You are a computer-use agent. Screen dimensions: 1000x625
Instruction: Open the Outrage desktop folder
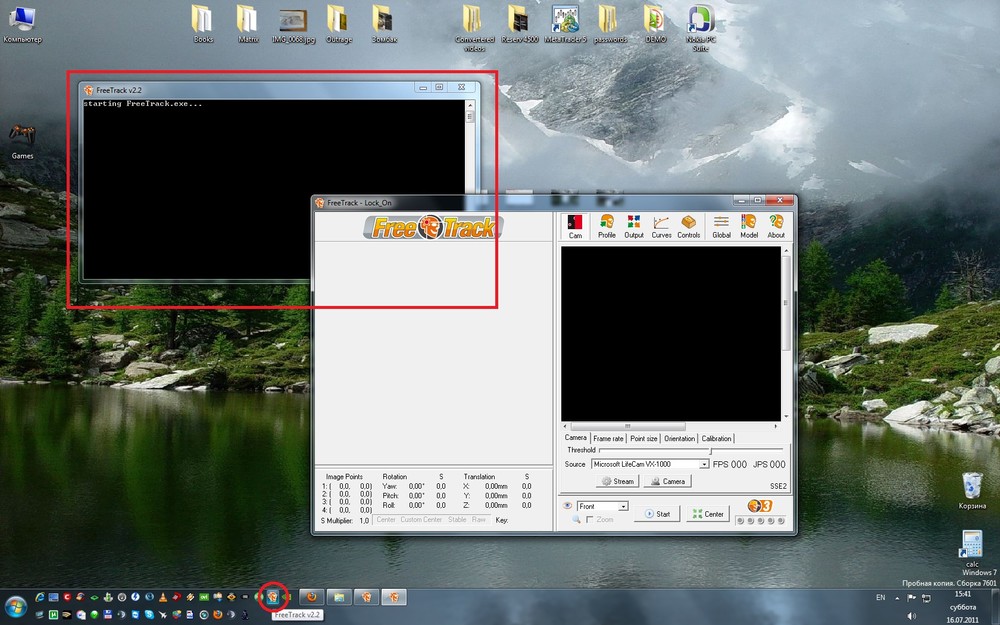coord(339,24)
